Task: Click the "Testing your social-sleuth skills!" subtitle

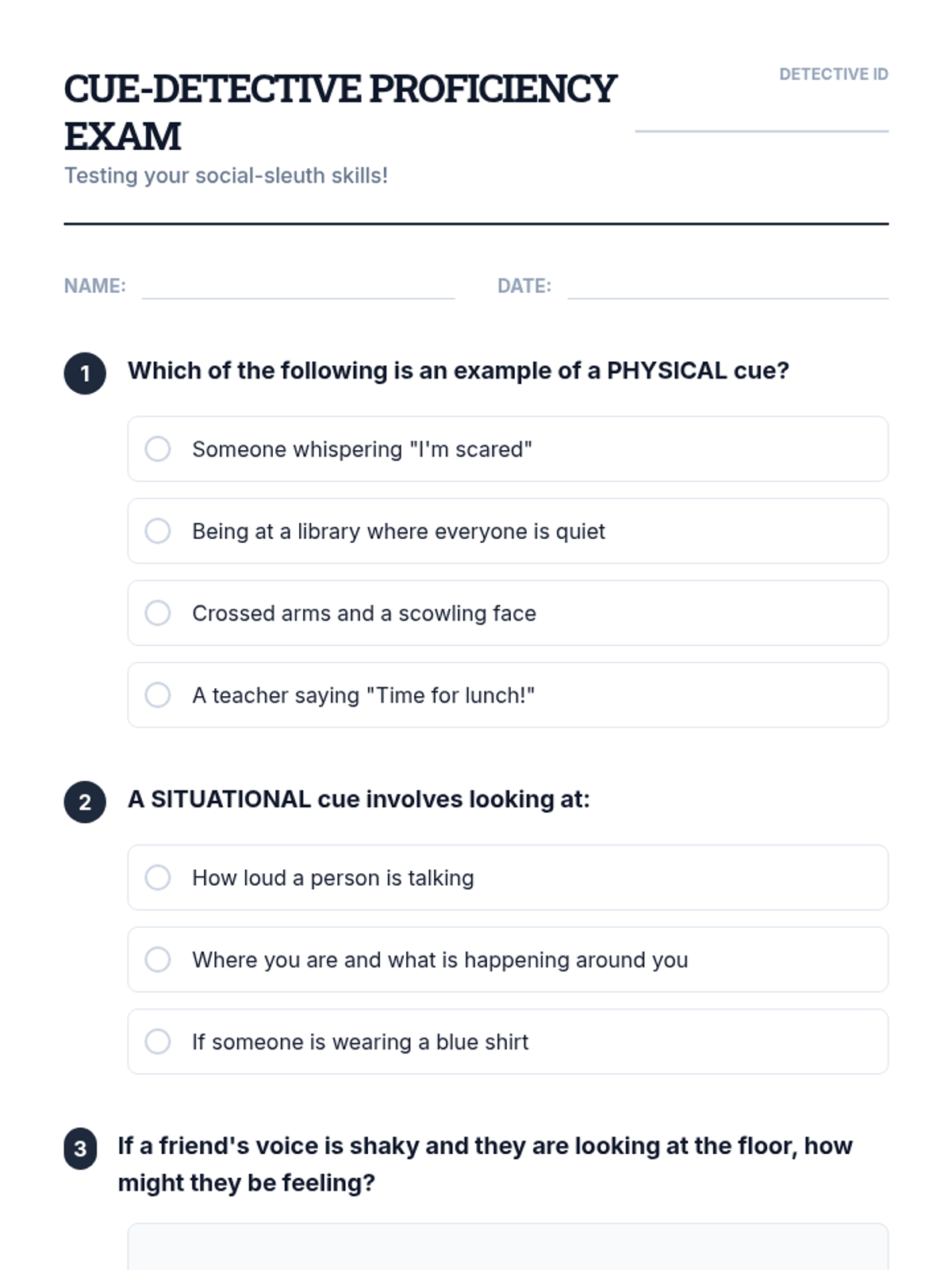Action: coord(226,175)
